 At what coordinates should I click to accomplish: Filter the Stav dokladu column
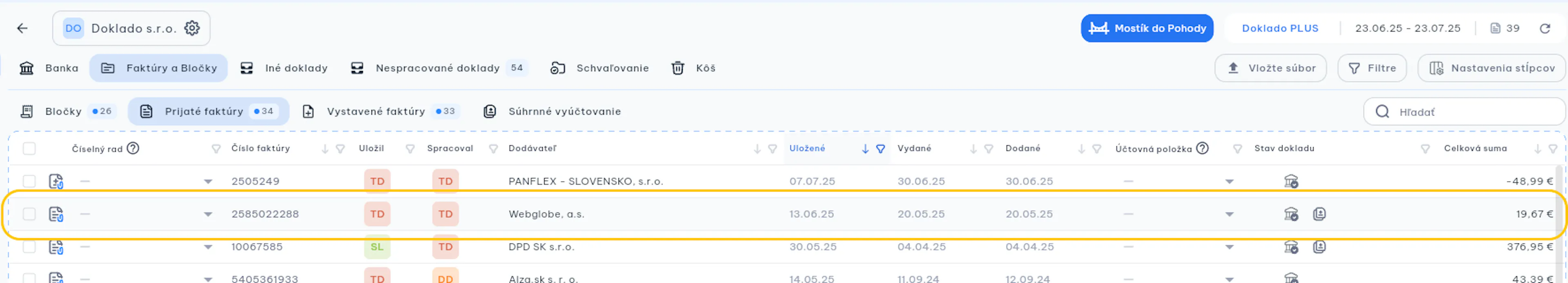click(1425, 149)
